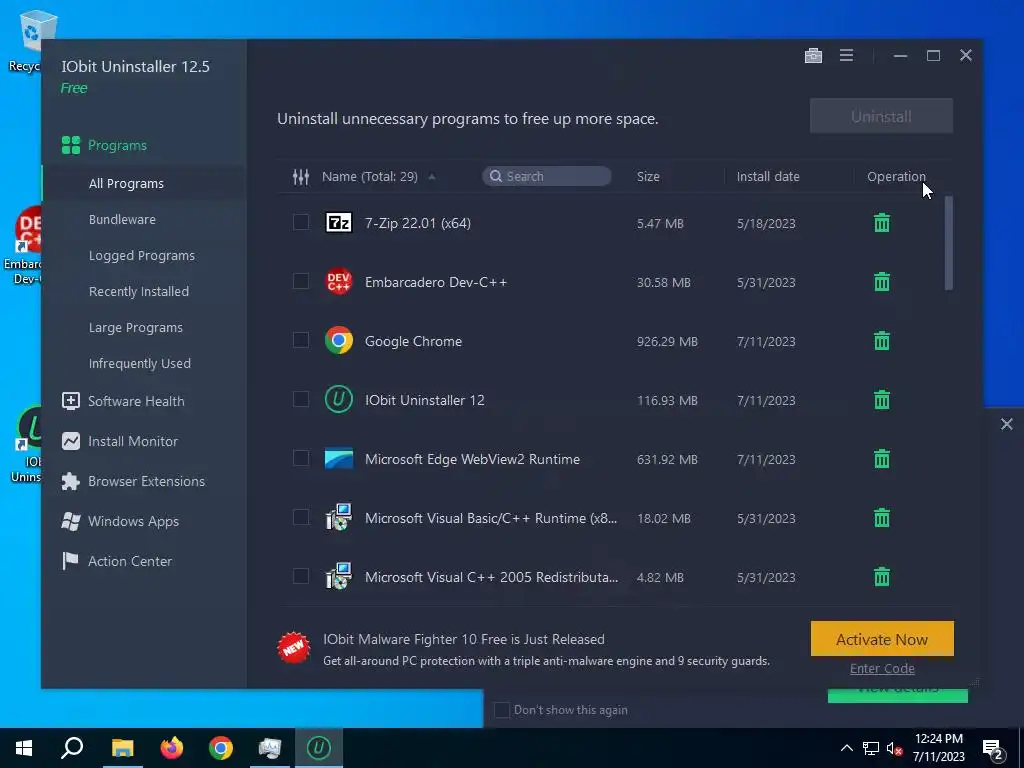The height and width of the screenshot is (768, 1024).
Task: Check the box for Embarcadero Dev-C++
Action: coord(300,281)
